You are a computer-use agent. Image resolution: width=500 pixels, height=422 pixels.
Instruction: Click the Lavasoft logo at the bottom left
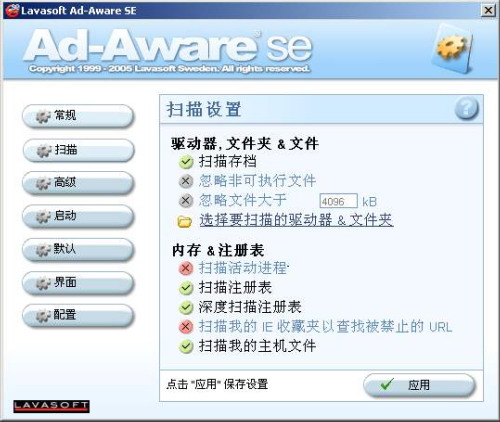click(51, 406)
